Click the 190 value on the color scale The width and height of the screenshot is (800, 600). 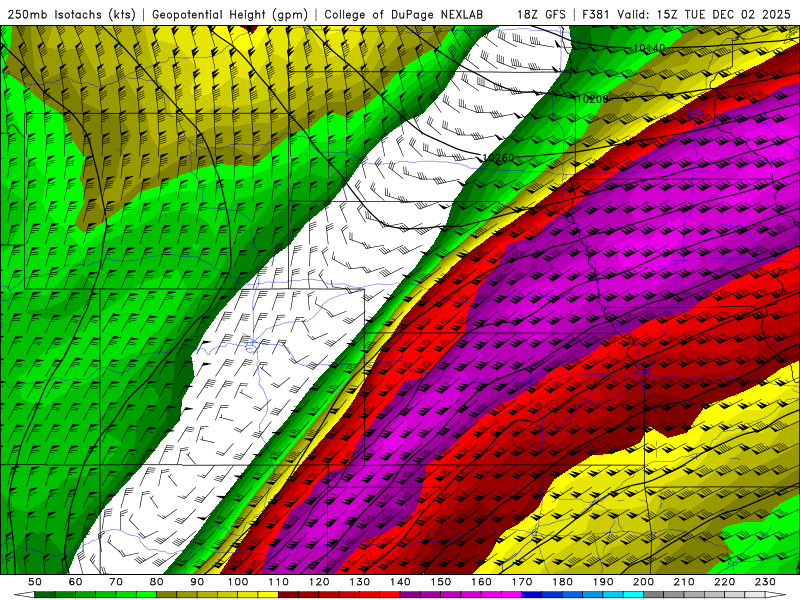(x=603, y=582)
